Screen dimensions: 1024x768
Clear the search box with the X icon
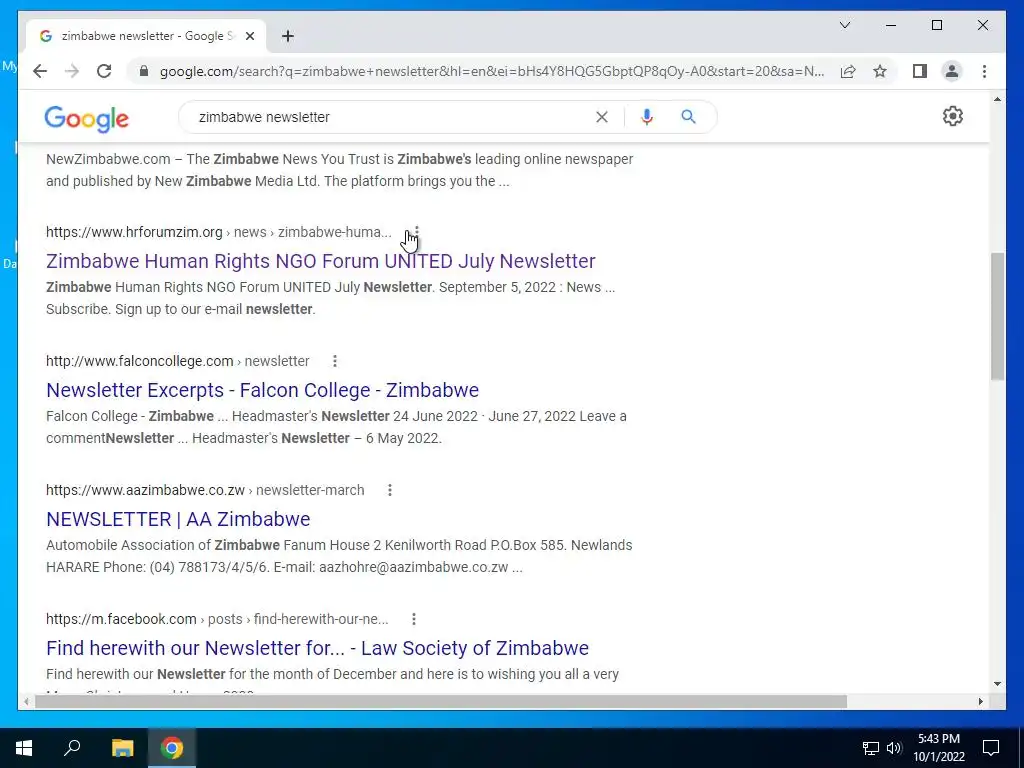pos(601,117)
